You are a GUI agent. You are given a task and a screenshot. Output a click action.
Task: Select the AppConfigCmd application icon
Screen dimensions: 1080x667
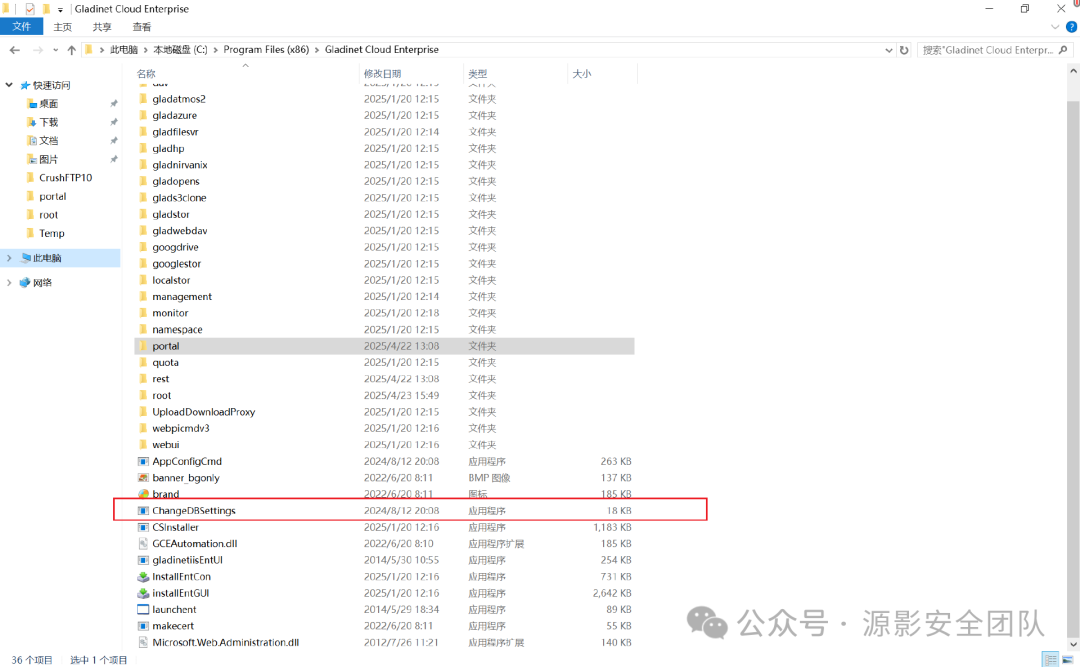[x=143, y=461]
